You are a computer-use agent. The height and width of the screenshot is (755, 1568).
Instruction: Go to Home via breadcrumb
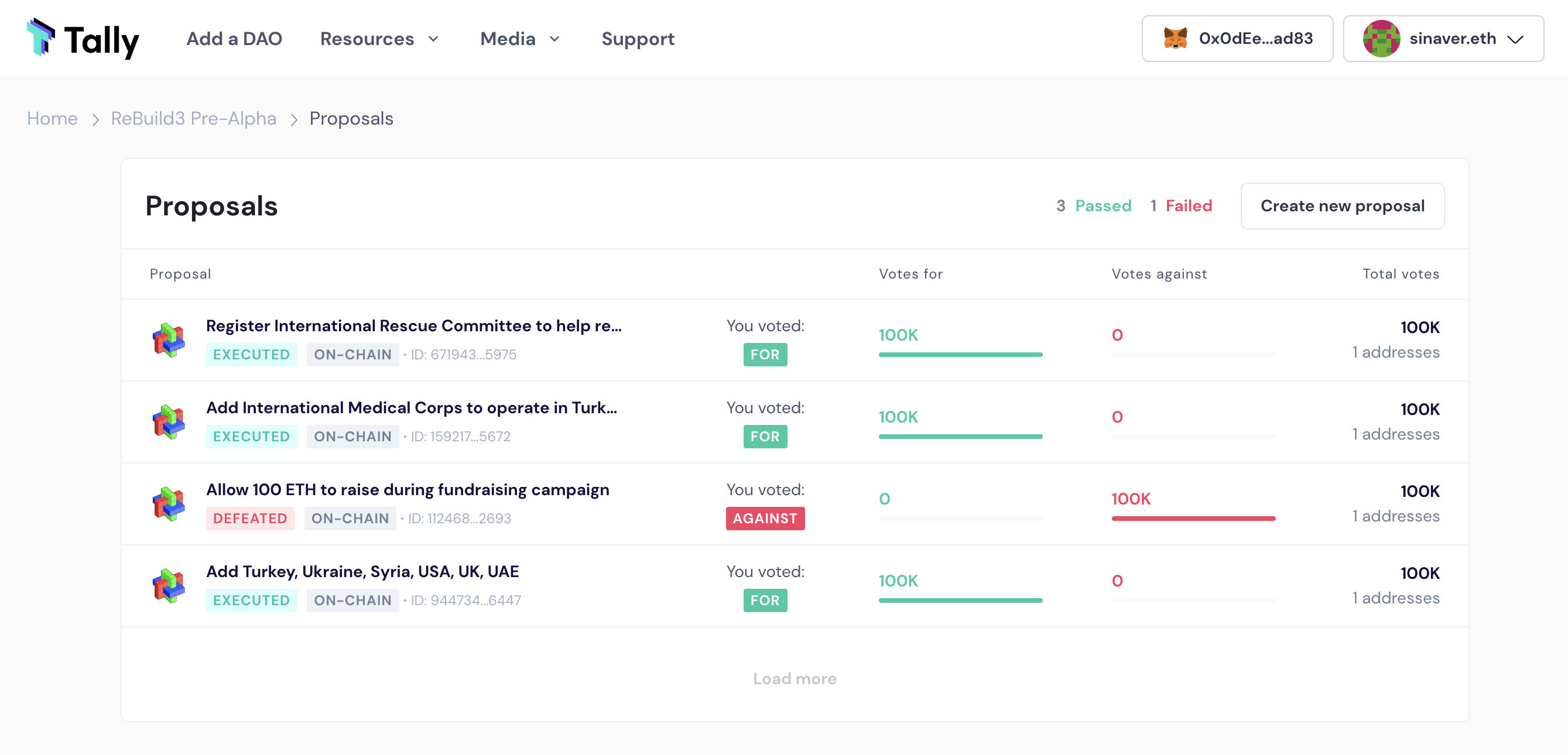pyautogui.click(x=52, y=119)
